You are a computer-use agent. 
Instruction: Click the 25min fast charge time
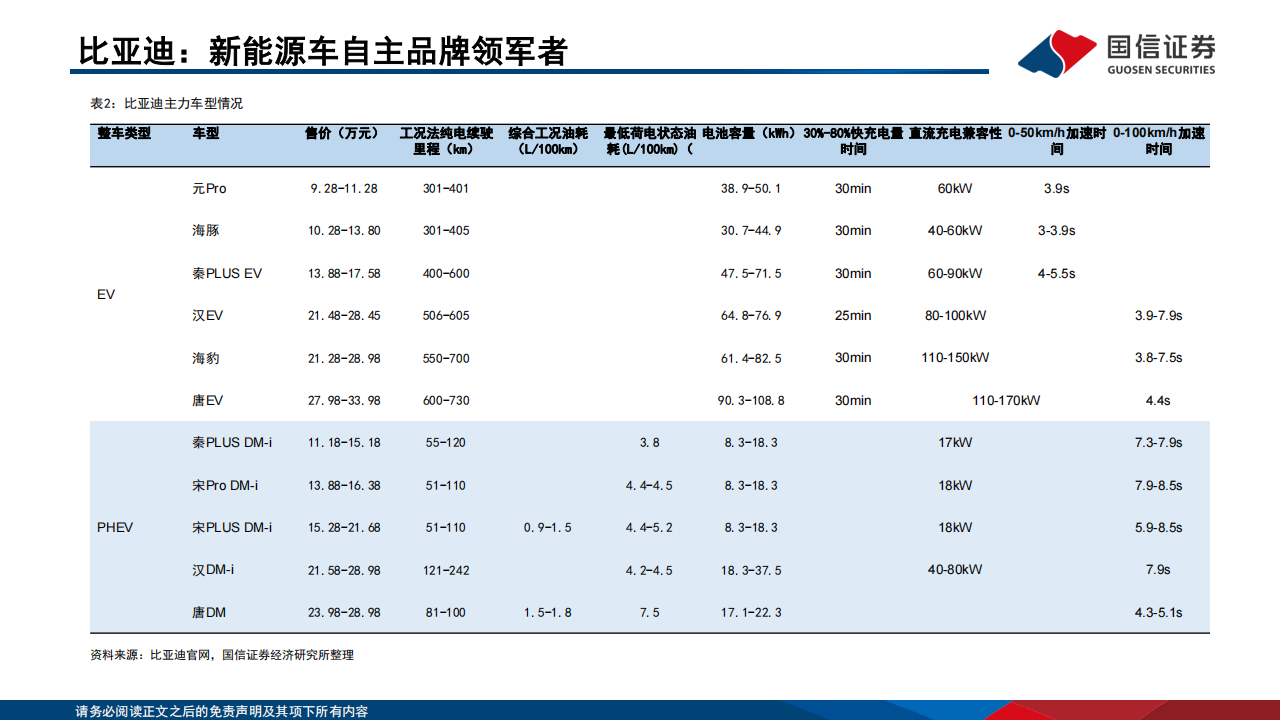853,316
